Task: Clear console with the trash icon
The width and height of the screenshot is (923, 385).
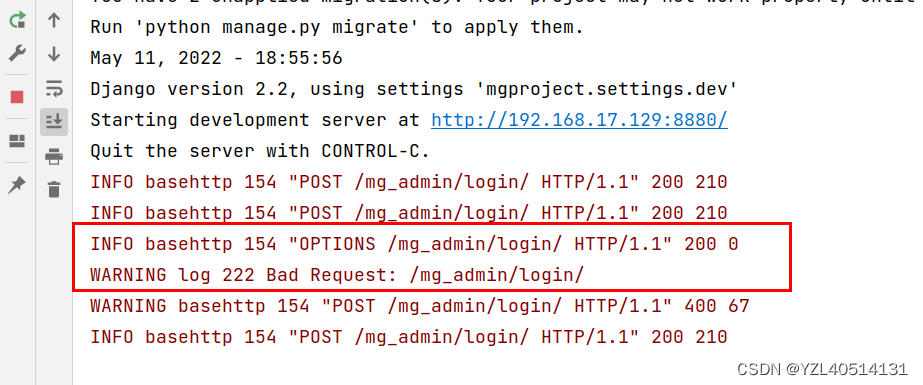Action: click(54, 190)
